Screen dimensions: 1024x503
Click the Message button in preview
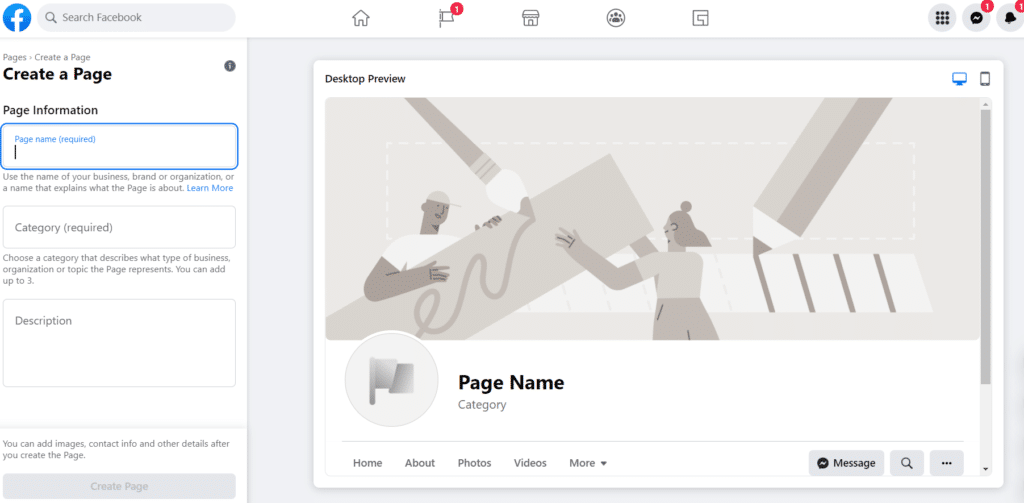point(846,462)
